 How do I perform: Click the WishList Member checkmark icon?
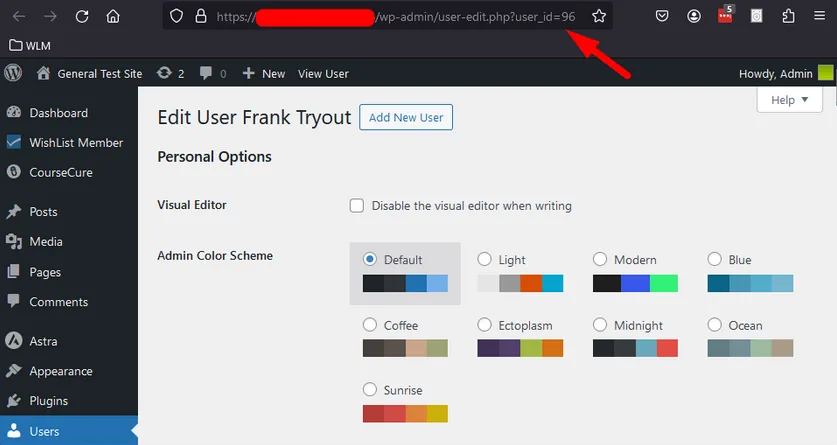click(14, 142)
